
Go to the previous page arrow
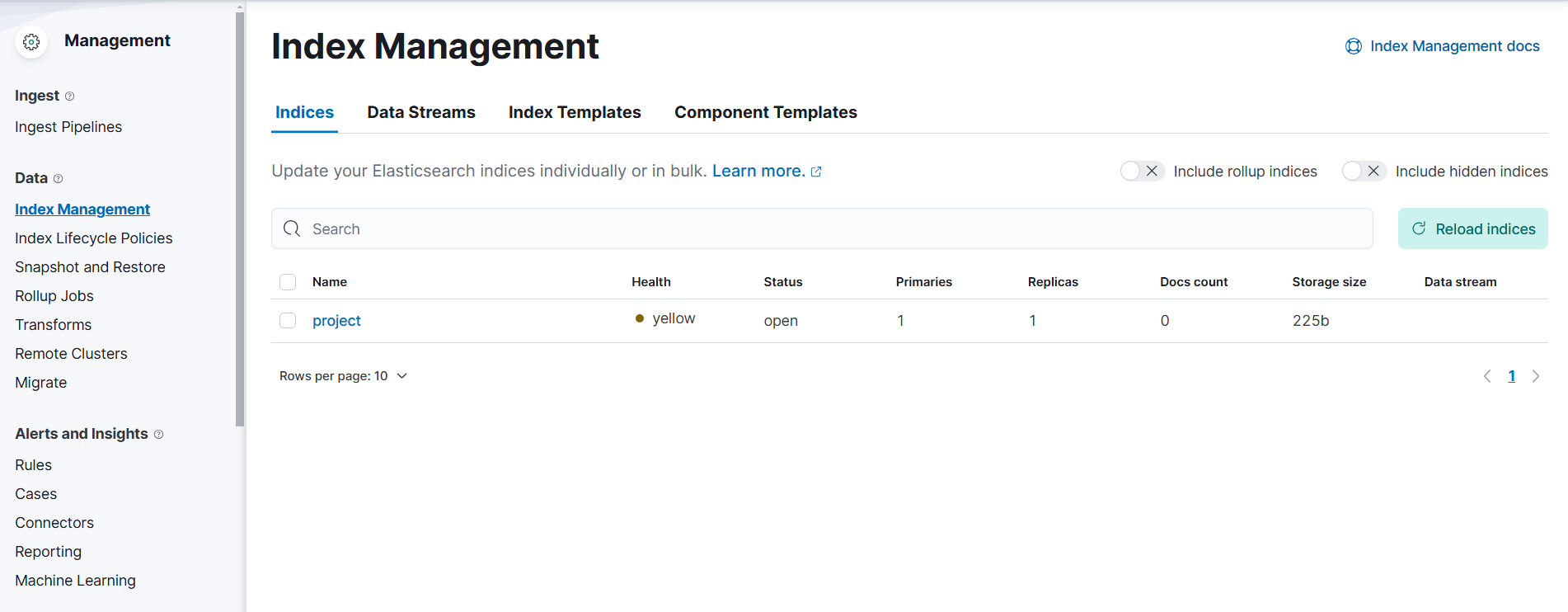pos(1487,376)
